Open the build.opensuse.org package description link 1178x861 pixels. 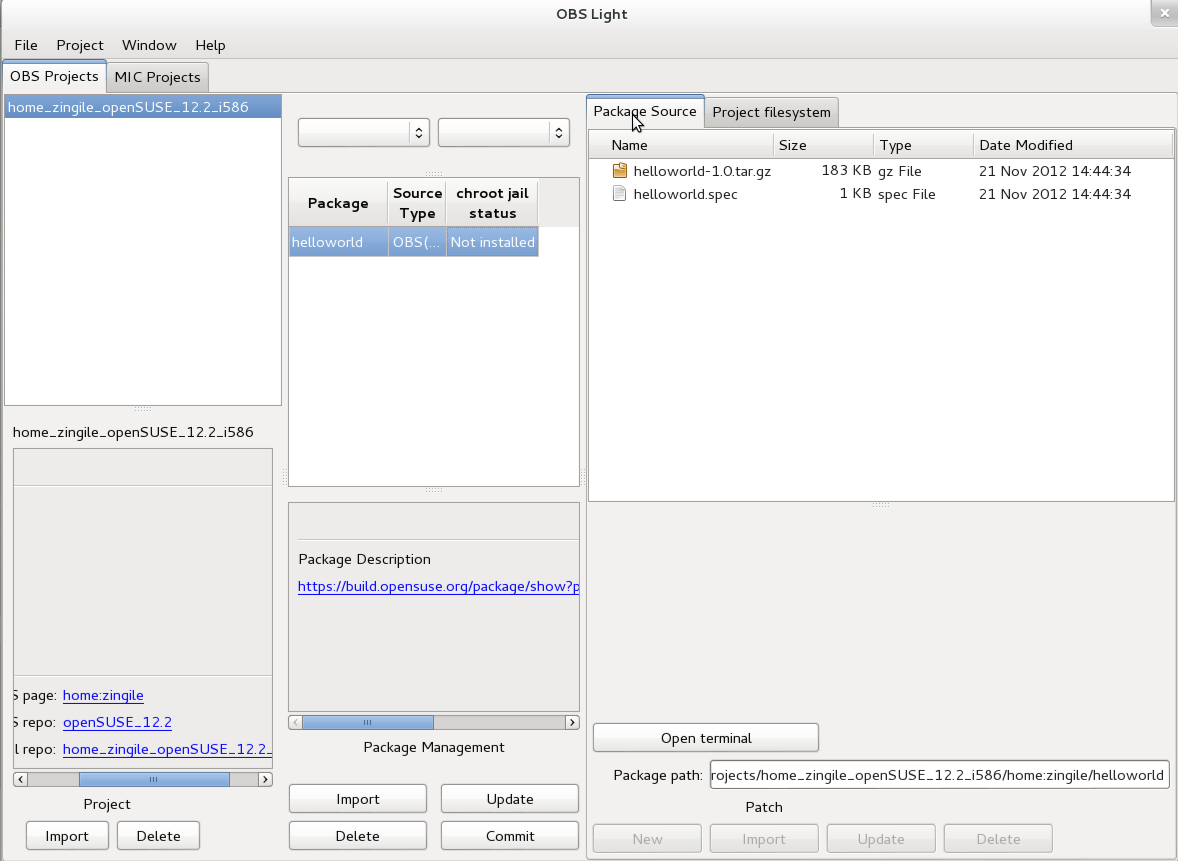(x=438, y=586)
